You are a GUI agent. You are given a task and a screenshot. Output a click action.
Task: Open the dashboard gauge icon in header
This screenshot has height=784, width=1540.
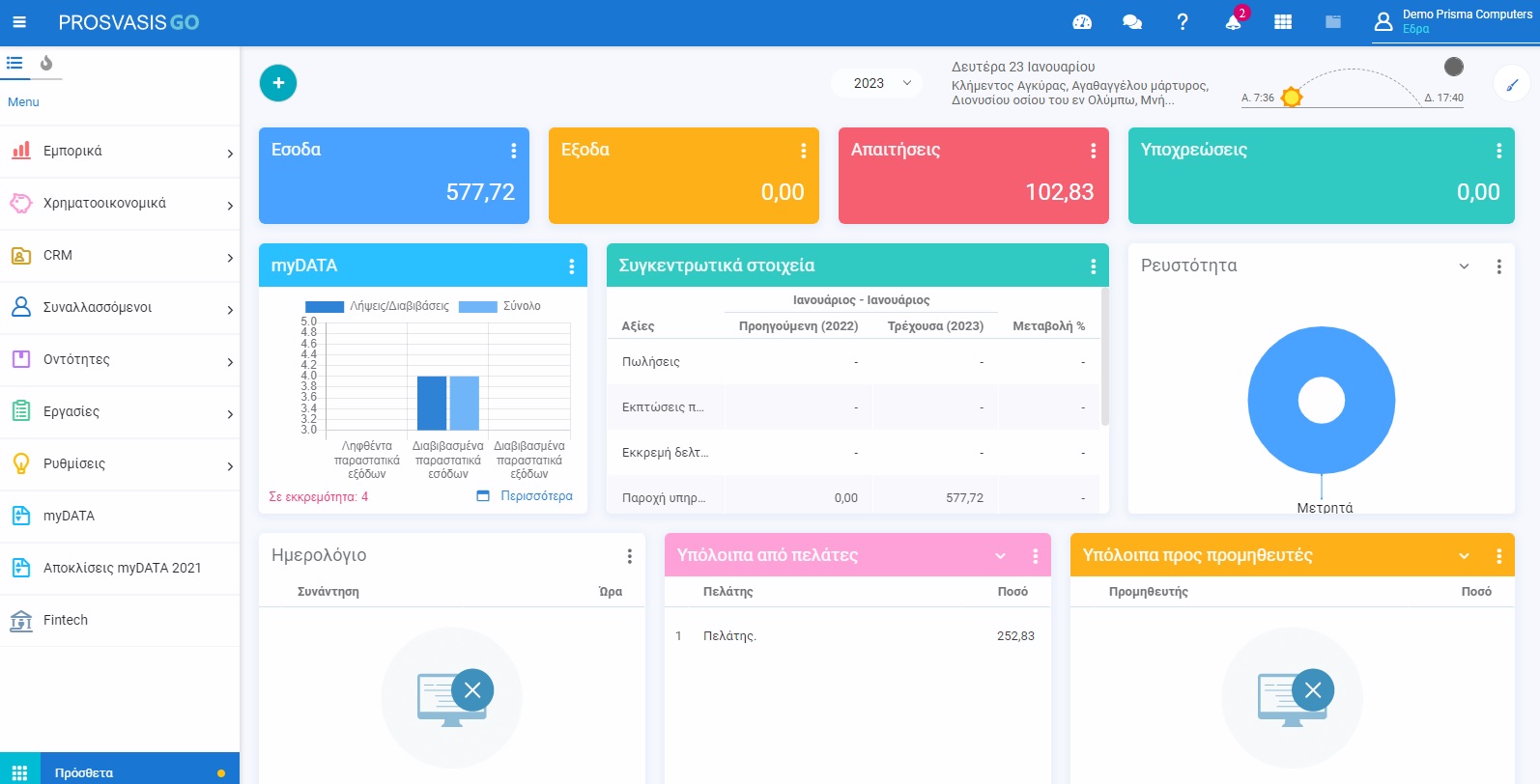point(1082,22)
